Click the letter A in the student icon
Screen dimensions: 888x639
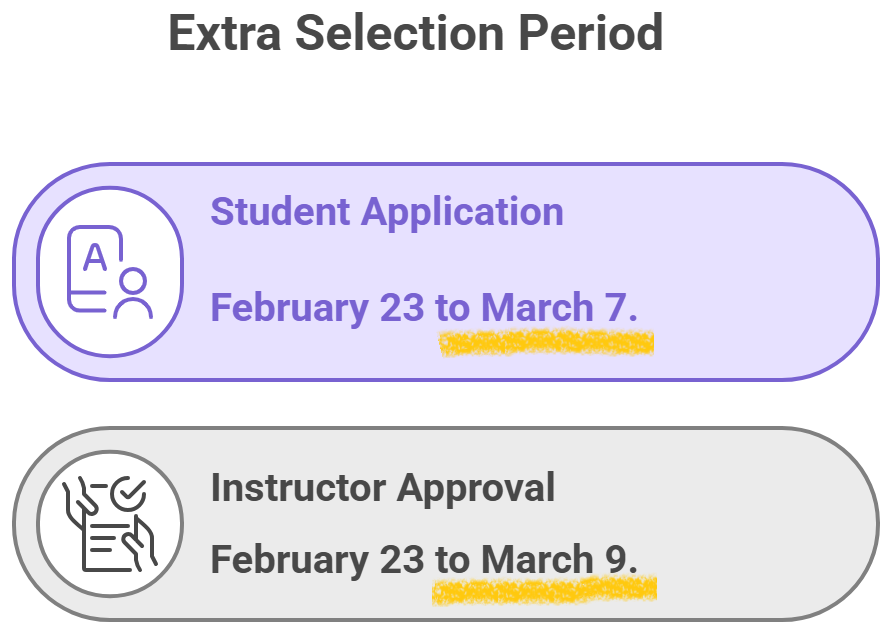click(95, 258)
